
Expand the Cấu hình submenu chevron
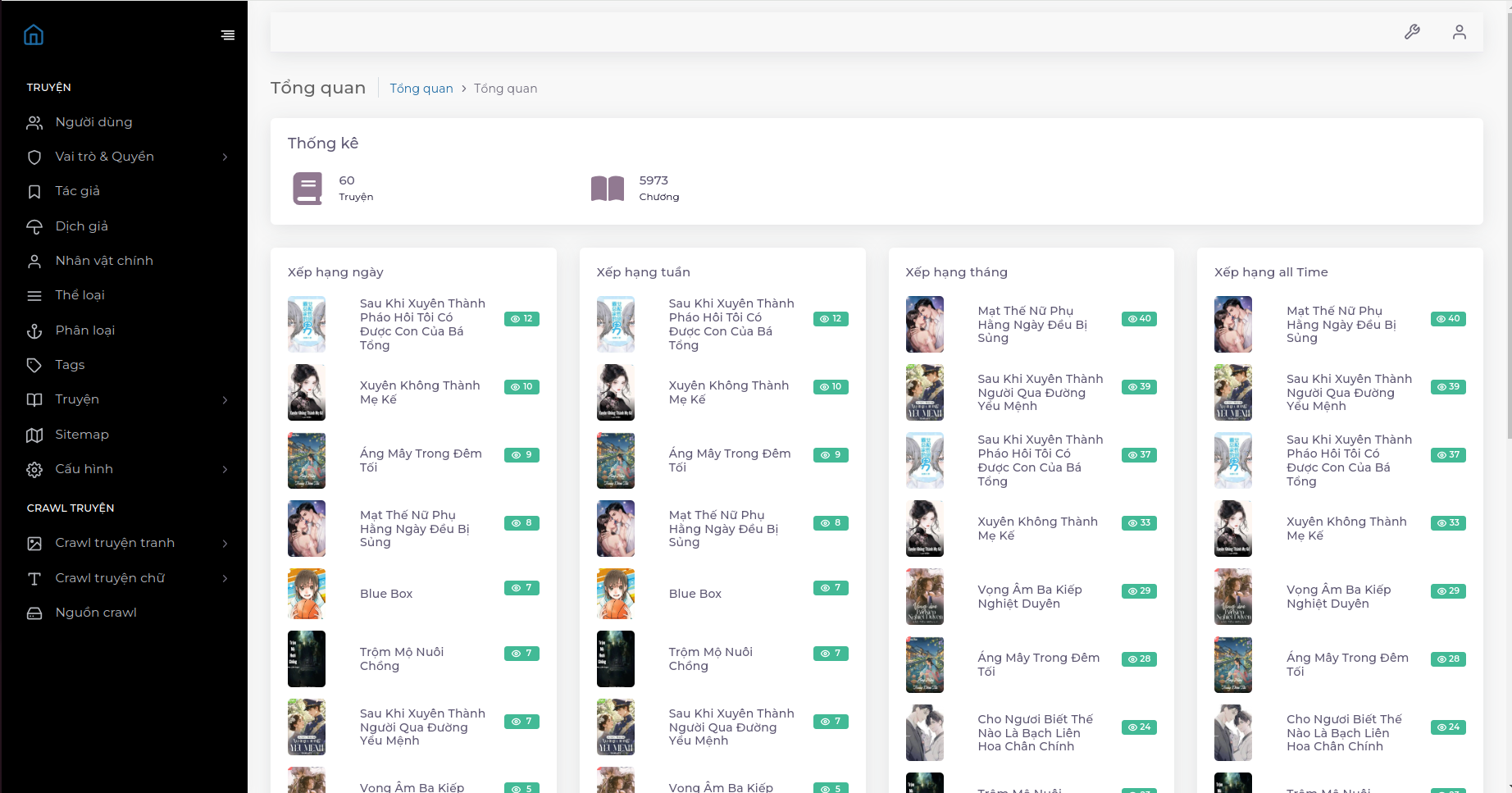[x=225, y=469]
